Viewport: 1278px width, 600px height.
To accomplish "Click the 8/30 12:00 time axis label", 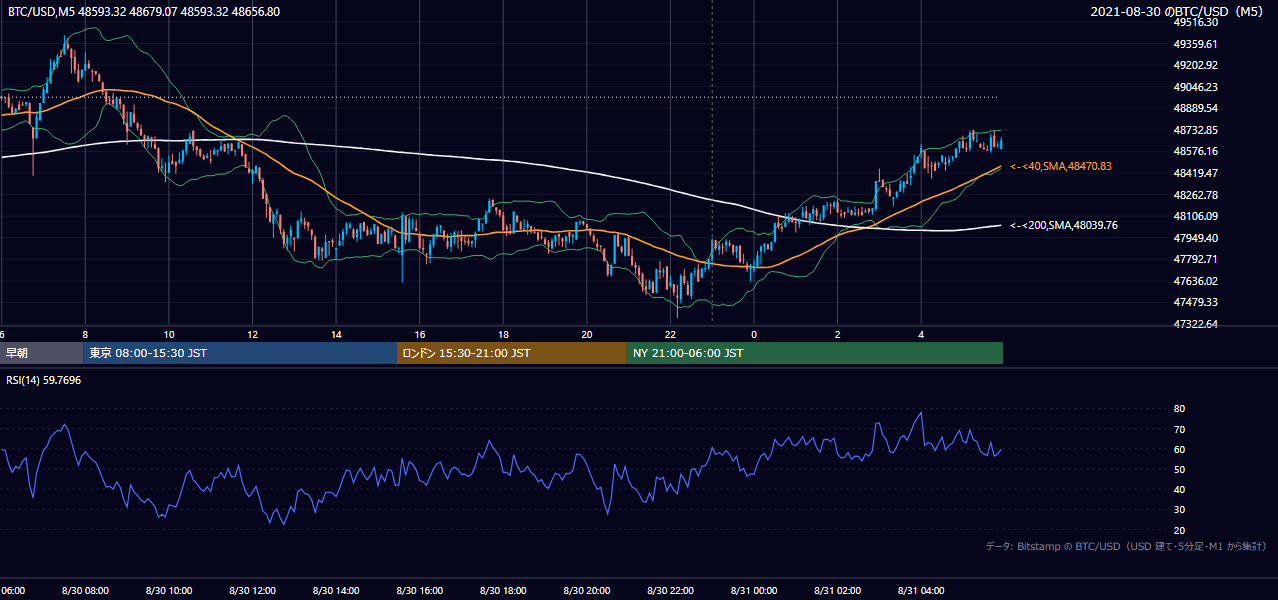I will point(252,591).
